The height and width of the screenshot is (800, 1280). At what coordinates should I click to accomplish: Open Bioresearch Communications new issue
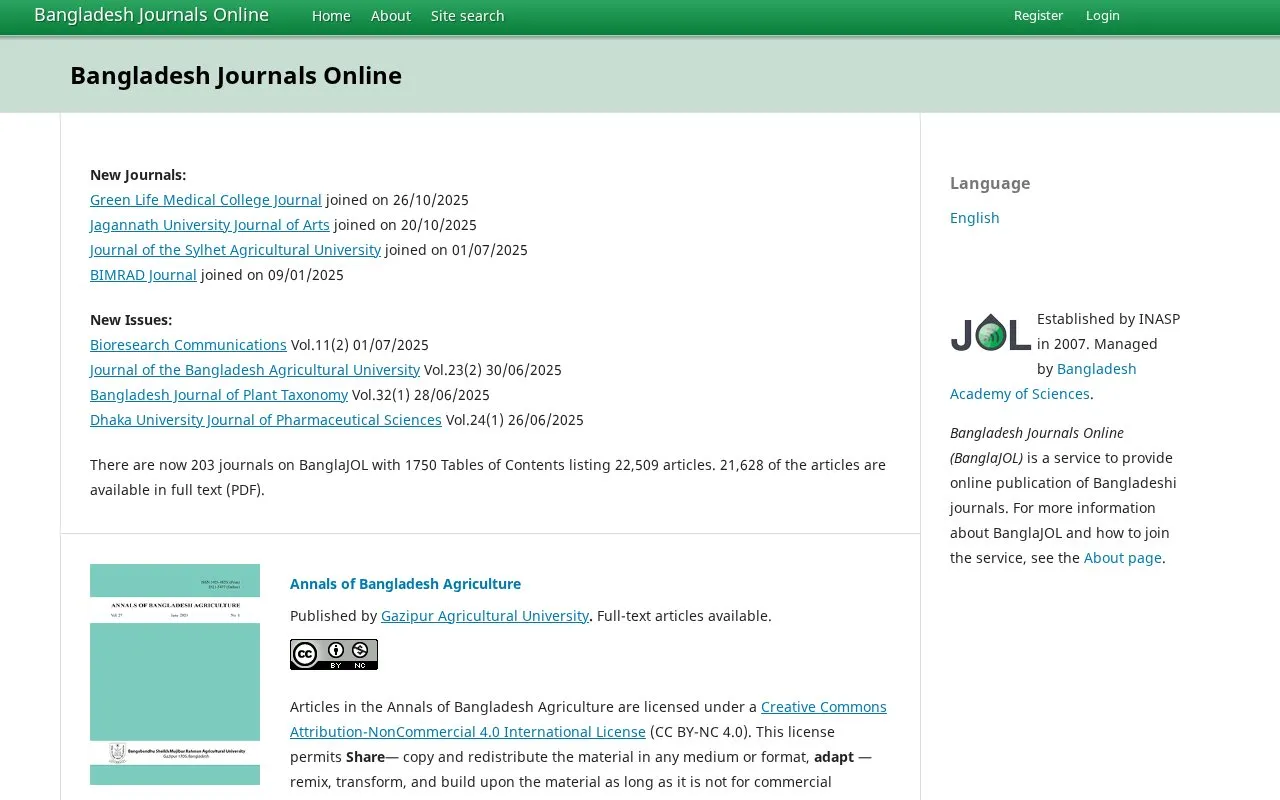point(188,345)
